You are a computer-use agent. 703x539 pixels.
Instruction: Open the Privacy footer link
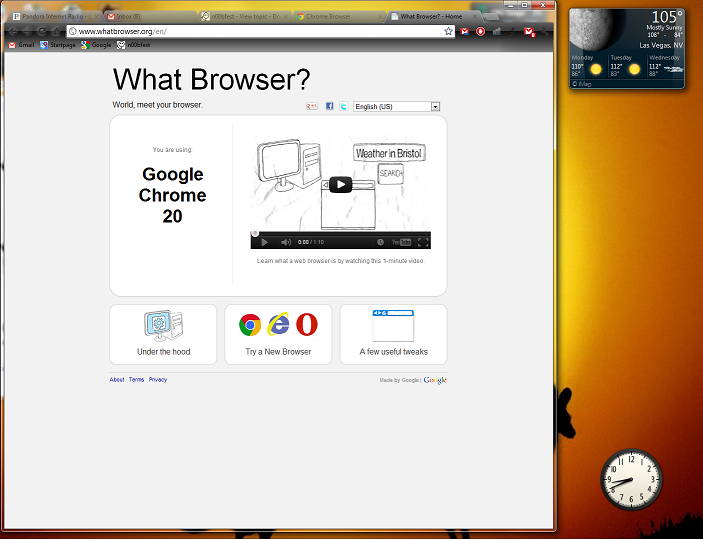pyautogui.click(x=158, y=380)
